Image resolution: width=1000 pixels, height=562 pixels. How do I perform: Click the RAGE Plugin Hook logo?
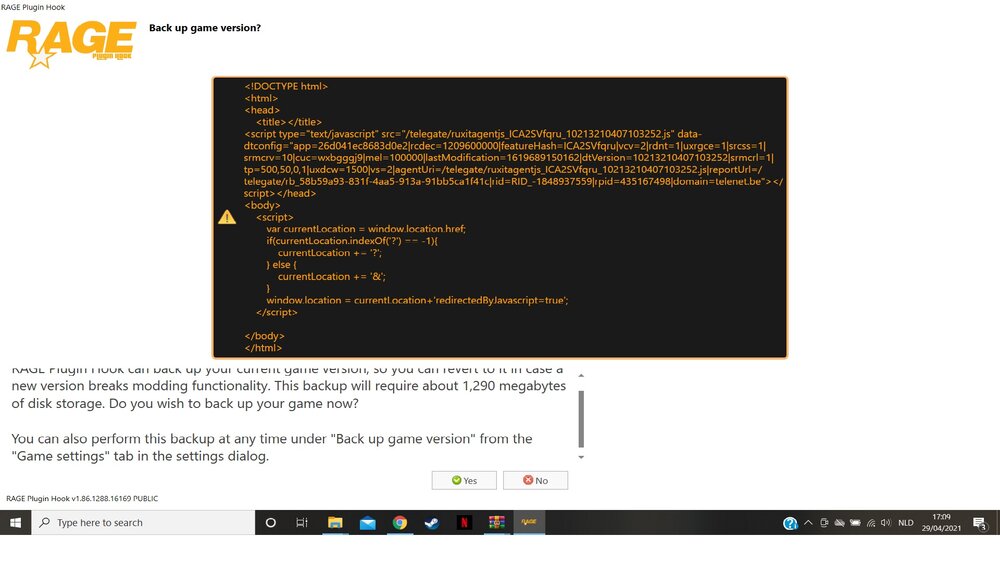click(71, 43)
